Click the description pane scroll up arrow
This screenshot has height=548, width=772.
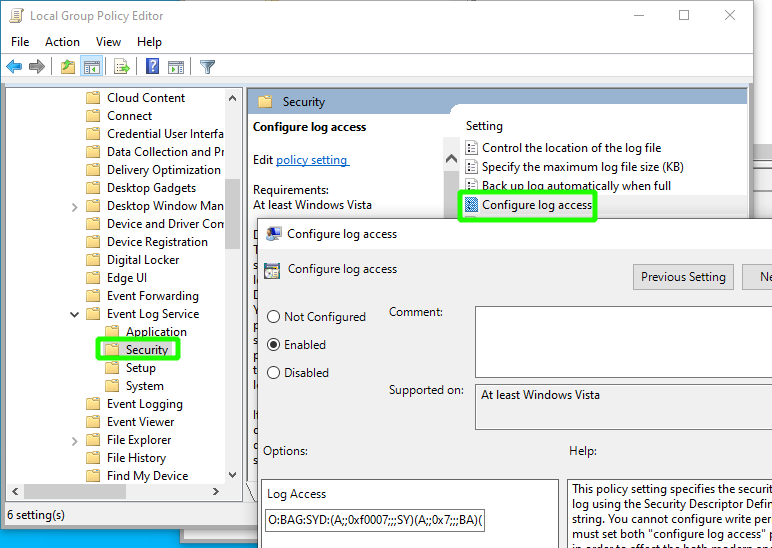point(451,159)
